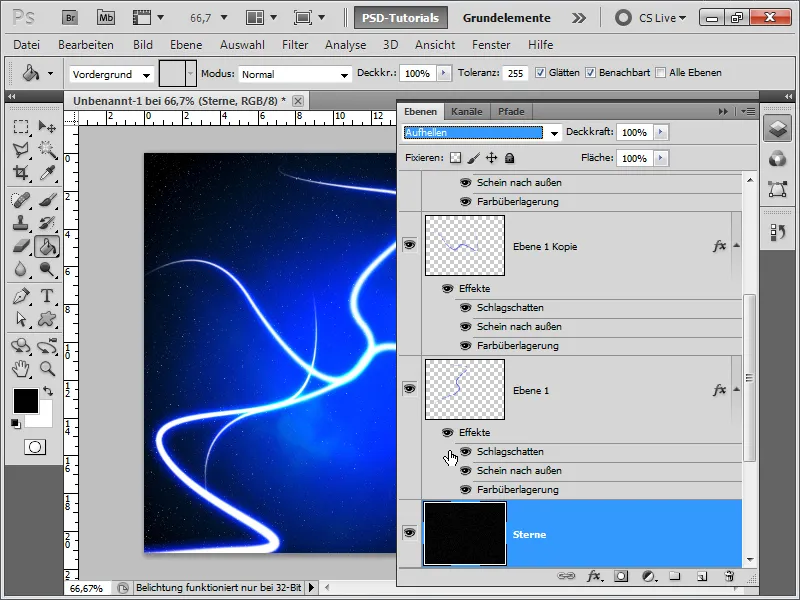Image resolution: width=800 pixels, height=600 pixels.
Task: Open the Layers panel options menu
Action: (748, 111)
